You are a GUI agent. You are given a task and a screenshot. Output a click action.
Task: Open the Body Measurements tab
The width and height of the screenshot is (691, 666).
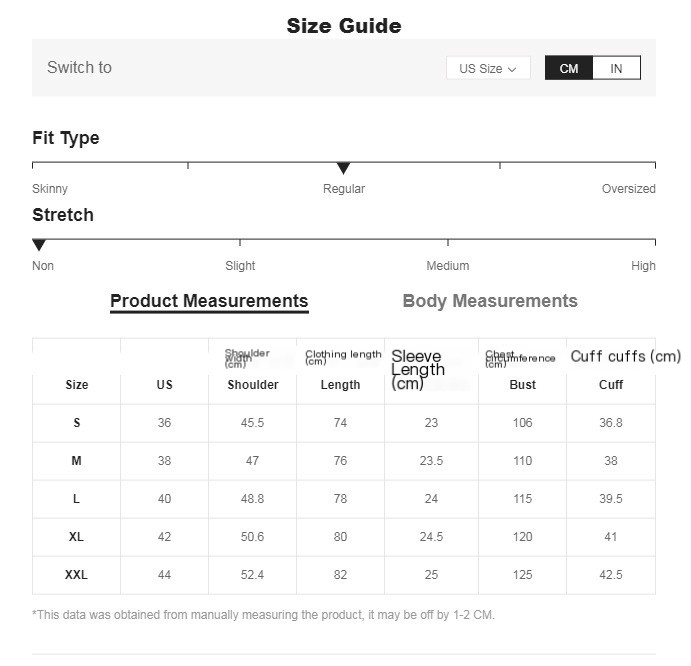tap(490, 301)
